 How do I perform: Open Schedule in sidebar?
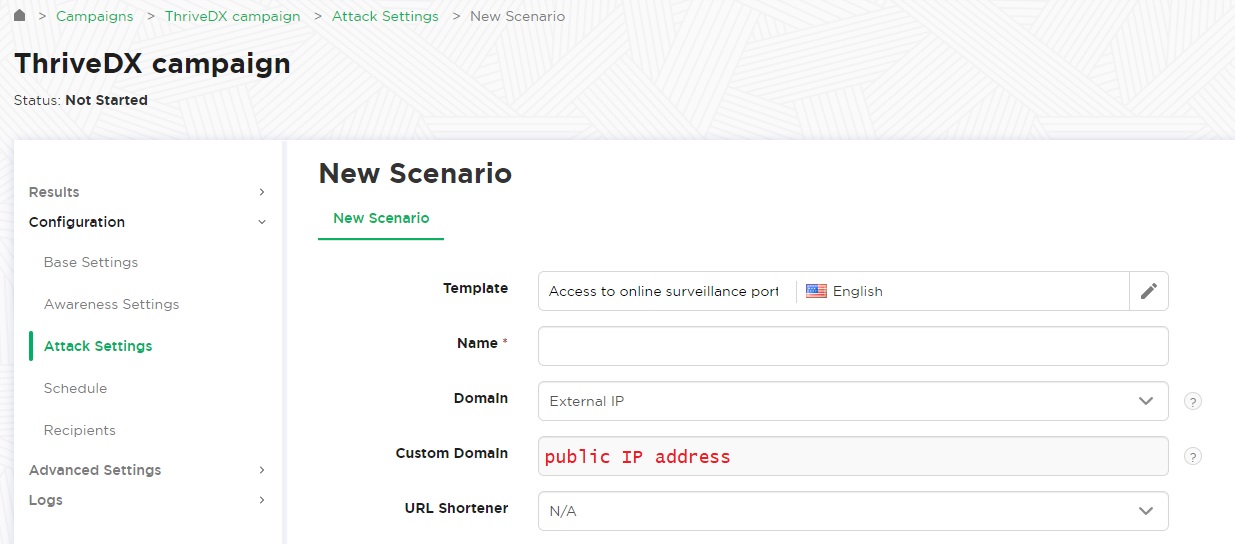[x=75, y=388]
